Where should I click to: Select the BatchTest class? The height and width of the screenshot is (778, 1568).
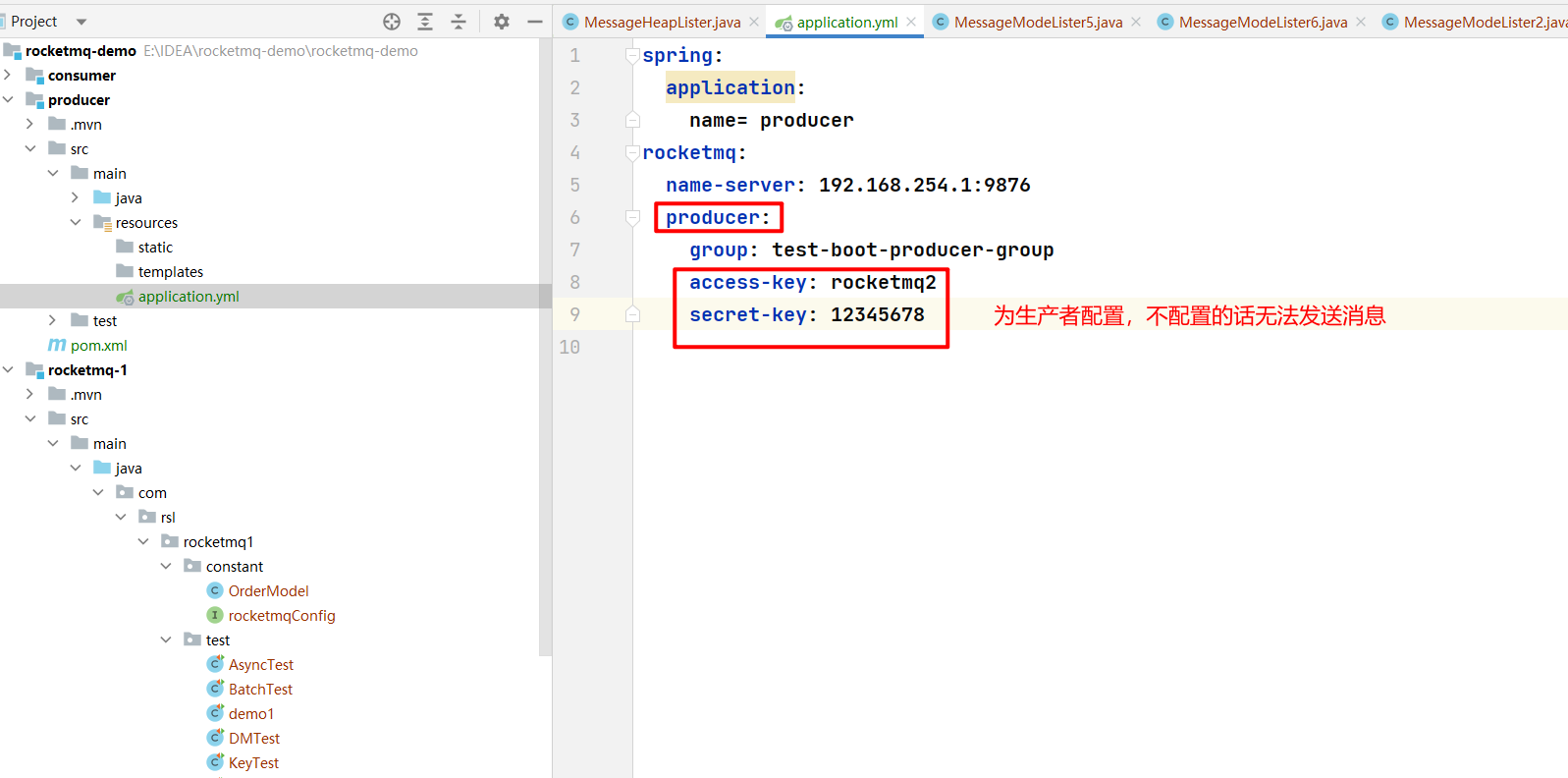tap(260, 690)
